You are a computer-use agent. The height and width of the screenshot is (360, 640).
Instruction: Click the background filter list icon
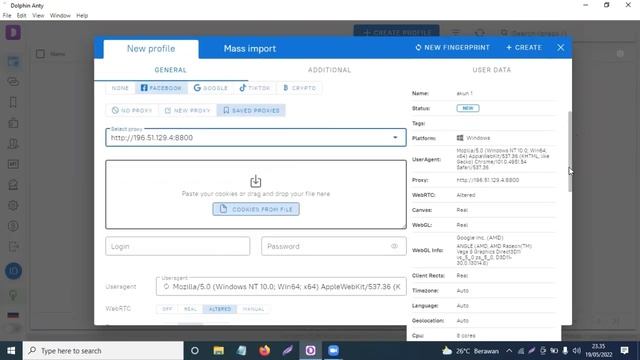[x=456, y=32]
